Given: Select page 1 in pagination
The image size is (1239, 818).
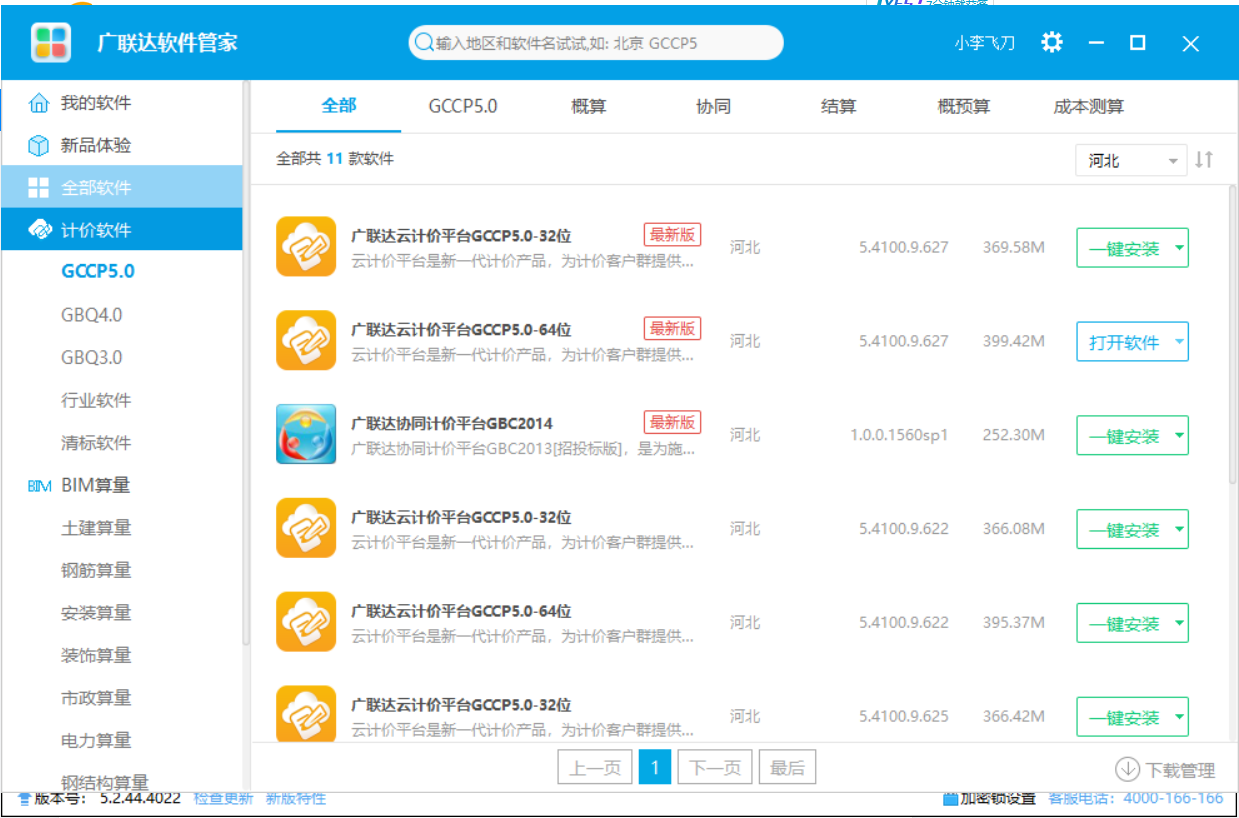Looking at the screenshot, I should (655, 768).
